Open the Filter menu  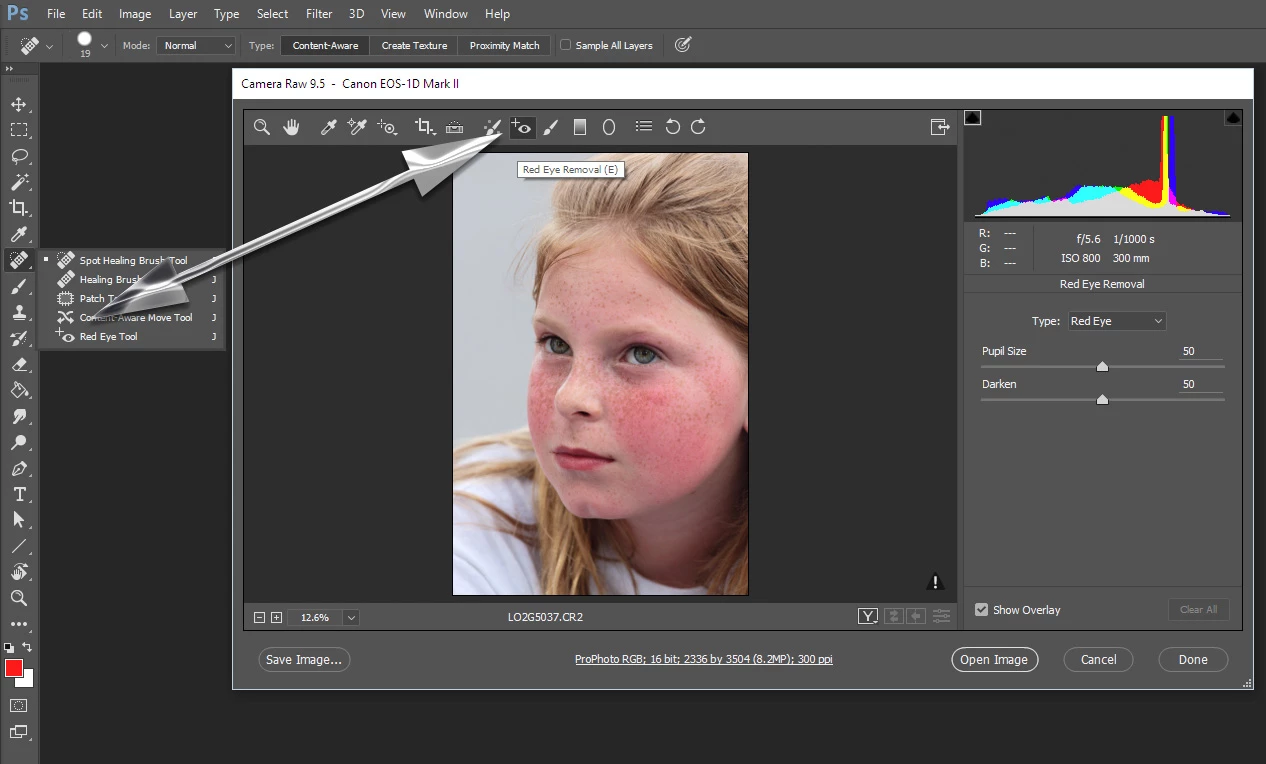(319, 14)
